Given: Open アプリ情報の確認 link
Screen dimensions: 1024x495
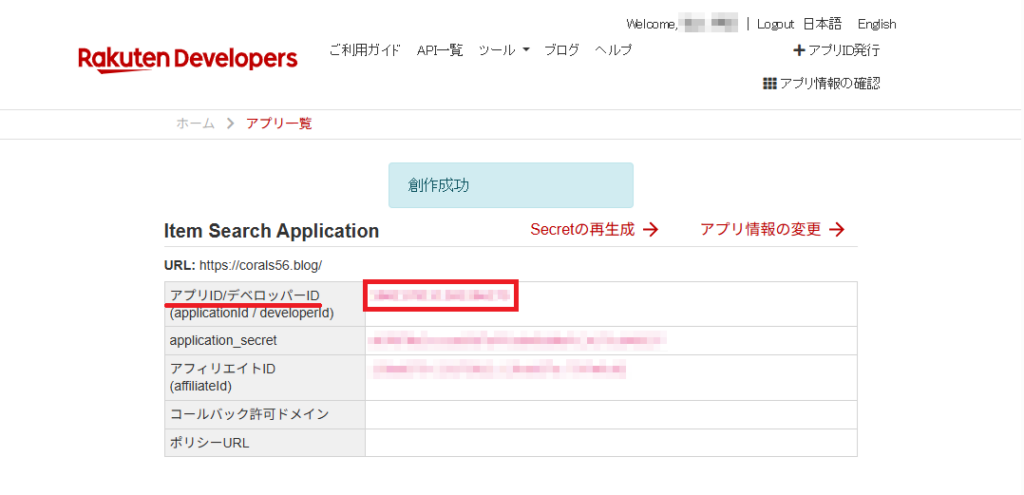Looking at the screenshot, I should [x=822, y=84].
